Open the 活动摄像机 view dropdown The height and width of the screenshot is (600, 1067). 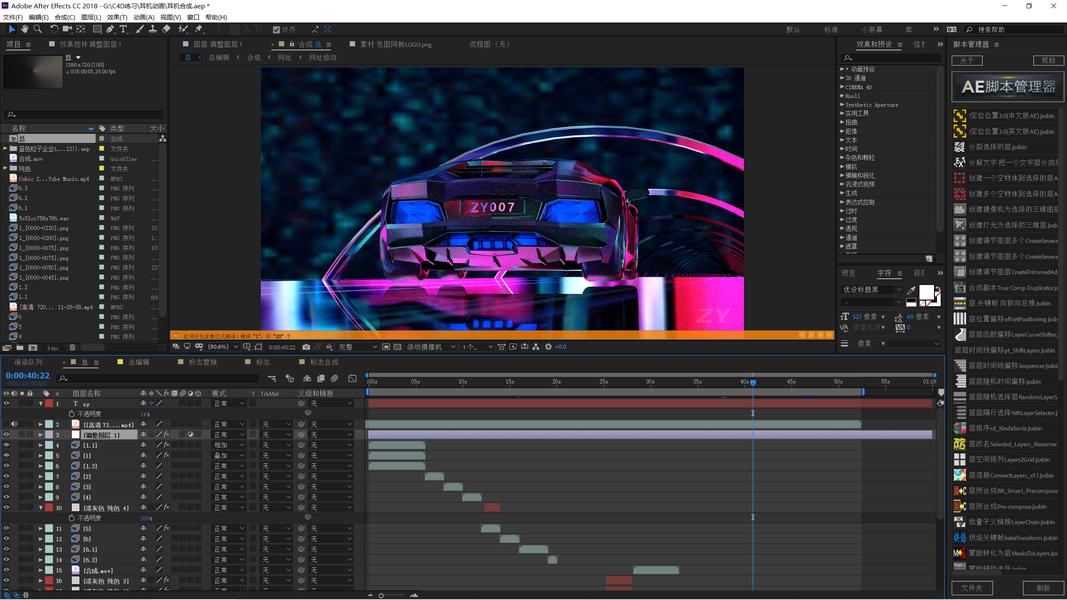pos(431,347)
